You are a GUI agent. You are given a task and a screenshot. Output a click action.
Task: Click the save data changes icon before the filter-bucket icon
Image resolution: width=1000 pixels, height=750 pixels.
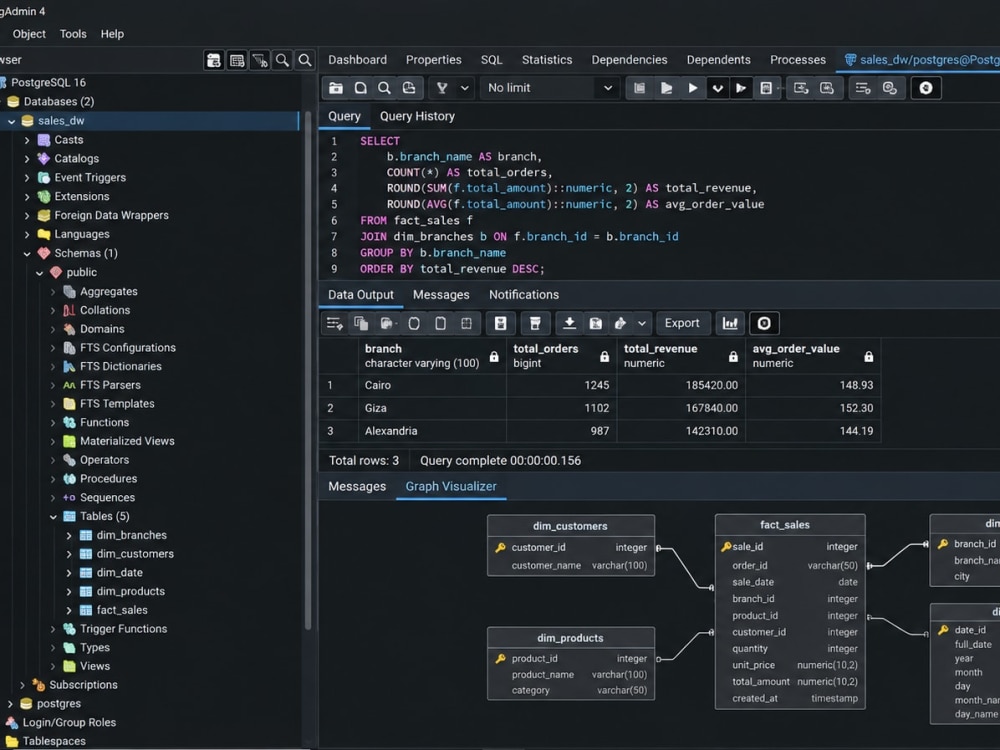(501, 323)
